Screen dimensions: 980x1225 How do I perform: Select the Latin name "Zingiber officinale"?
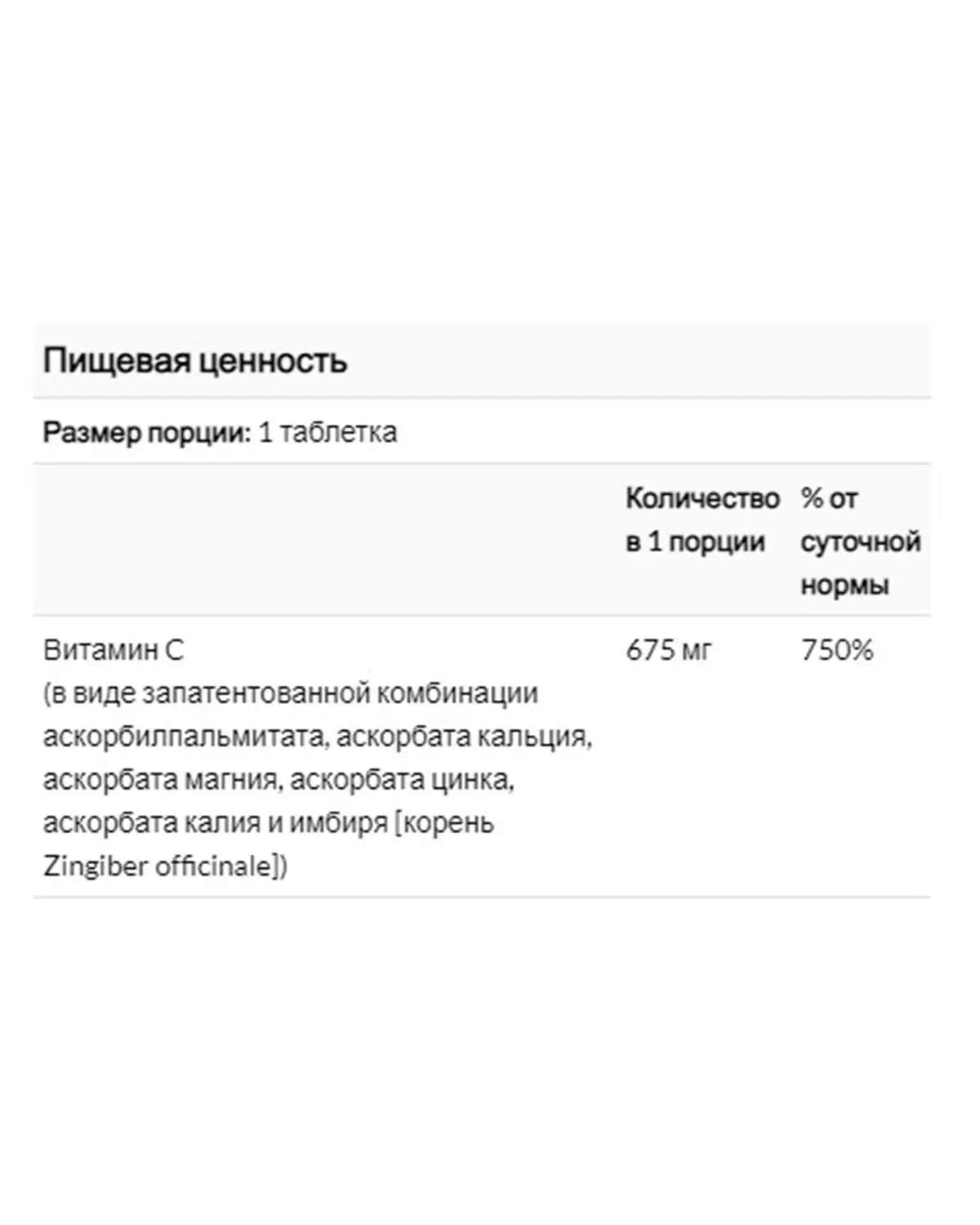(157, 866)
